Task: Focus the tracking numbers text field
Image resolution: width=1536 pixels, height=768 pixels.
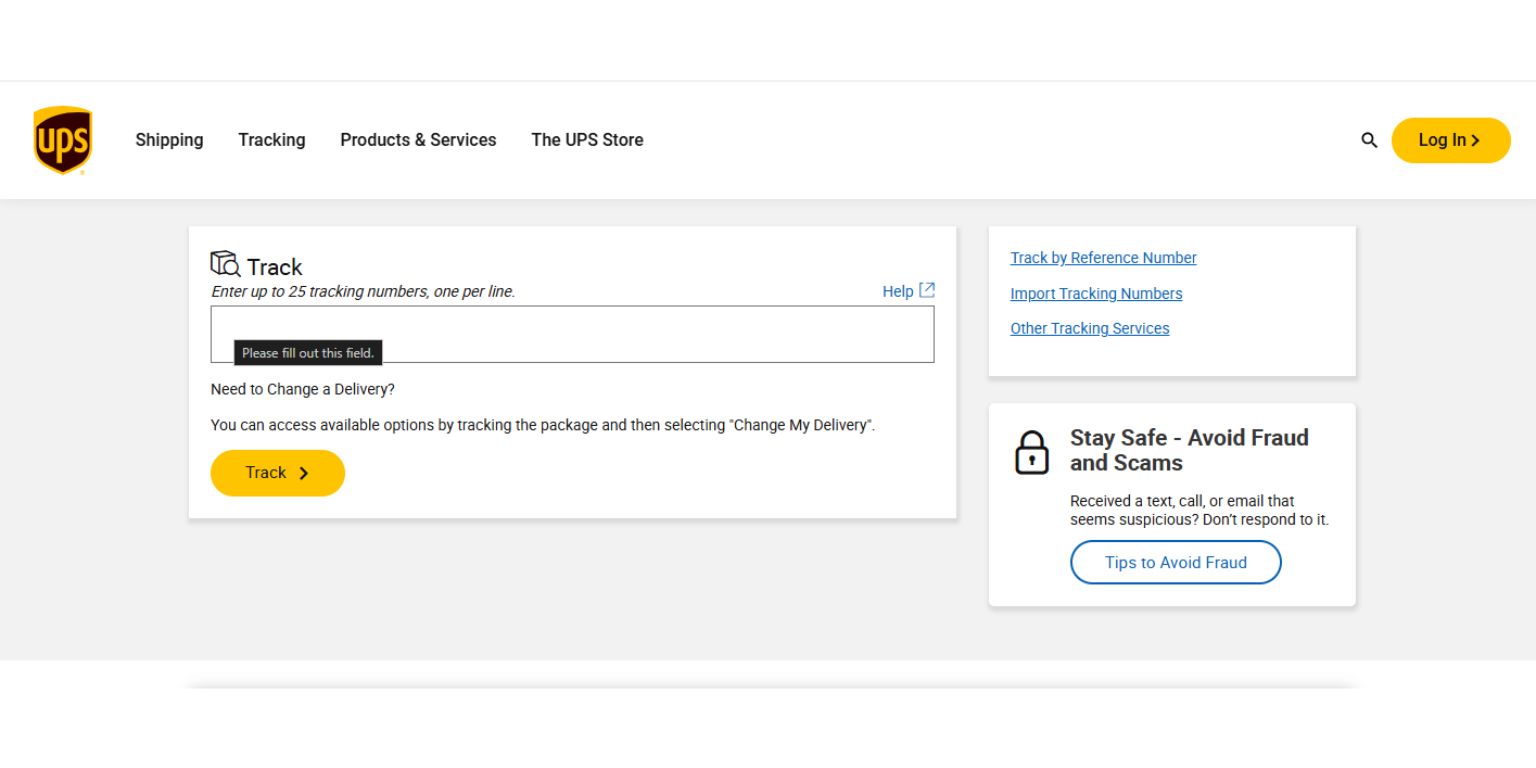Action: pos(572,334)
